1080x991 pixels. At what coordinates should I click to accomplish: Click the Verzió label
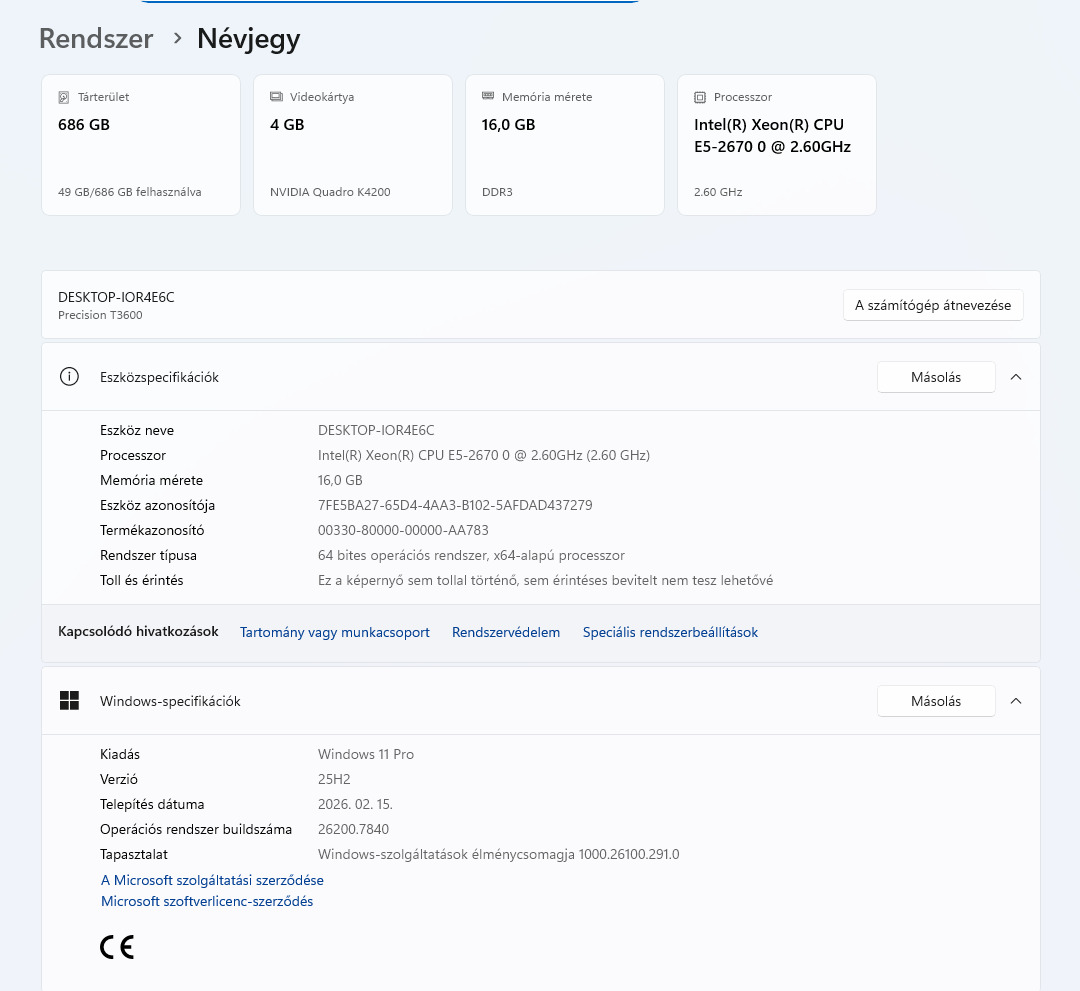click(x=118, y=779)
